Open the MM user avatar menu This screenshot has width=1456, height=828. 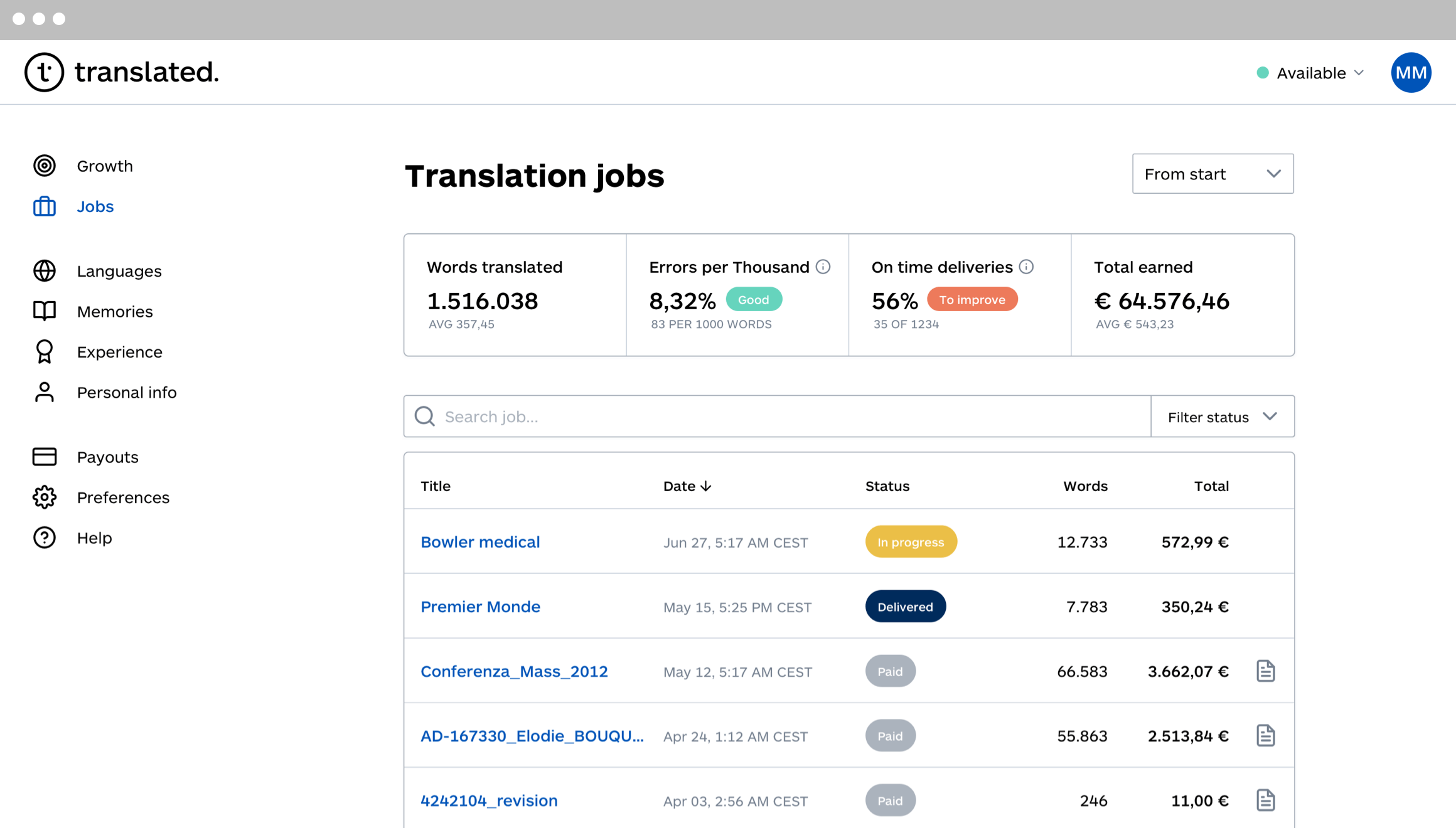pyautogui.click(x=1410, y=73)
